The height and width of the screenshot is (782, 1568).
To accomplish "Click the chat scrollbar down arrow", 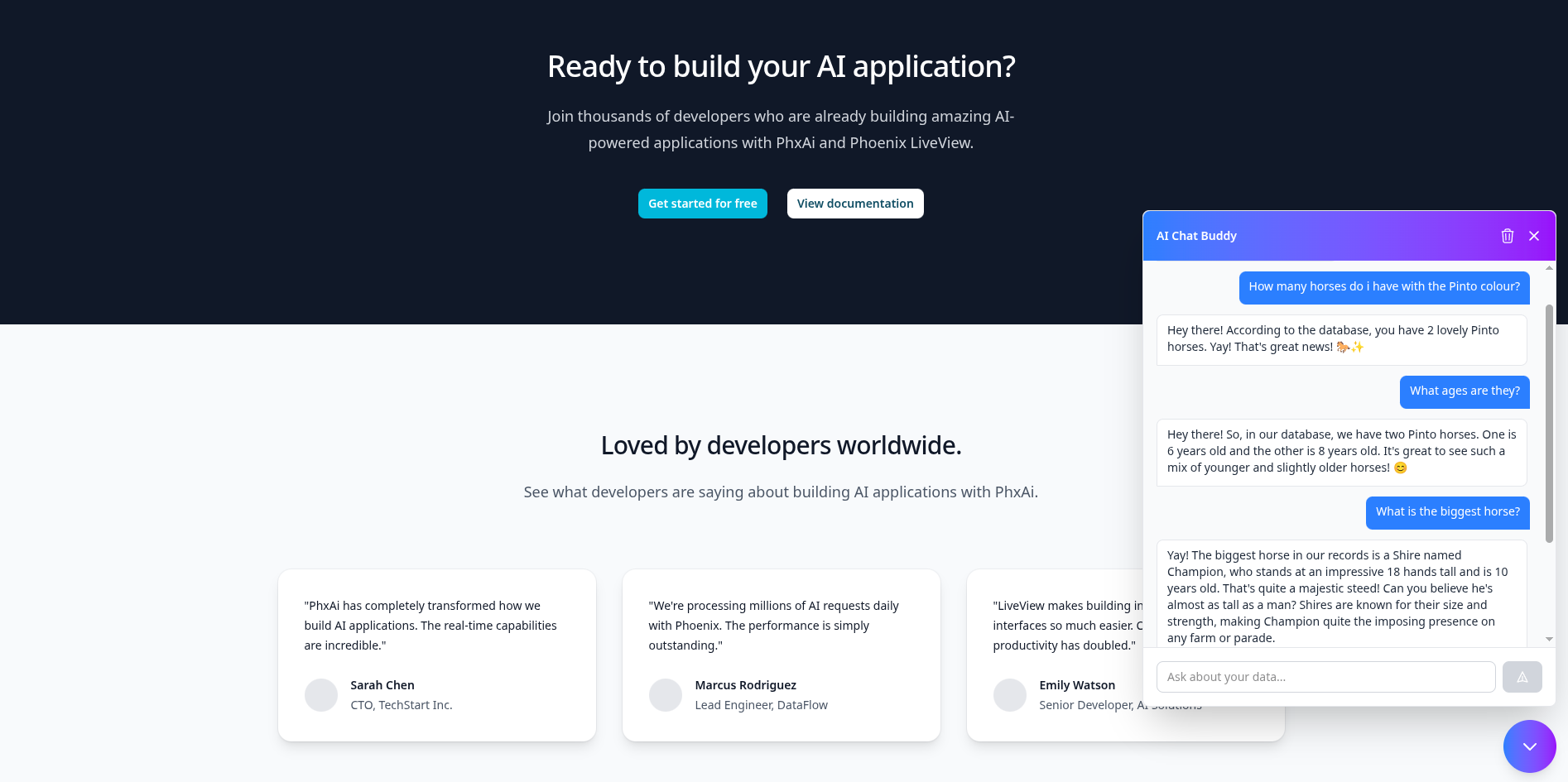I will (x=1550, y=640).
